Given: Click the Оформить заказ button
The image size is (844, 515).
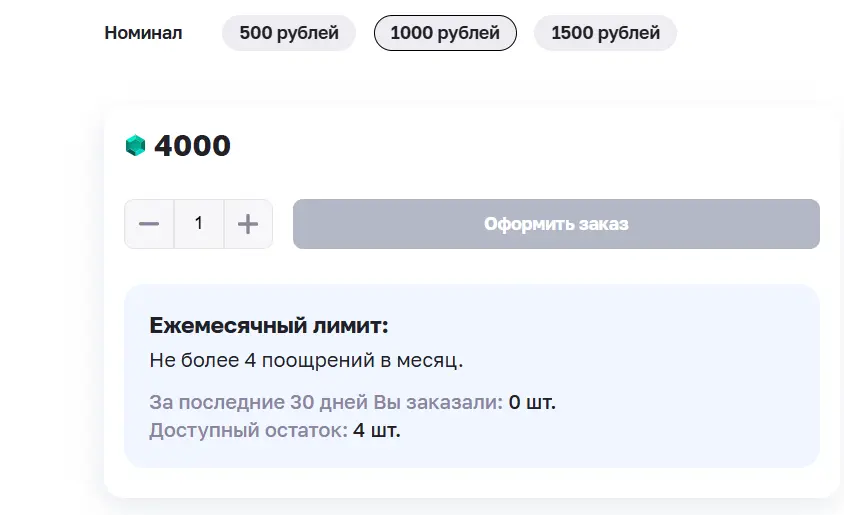Looking at the screenshot, I should [x=556, y=224].
